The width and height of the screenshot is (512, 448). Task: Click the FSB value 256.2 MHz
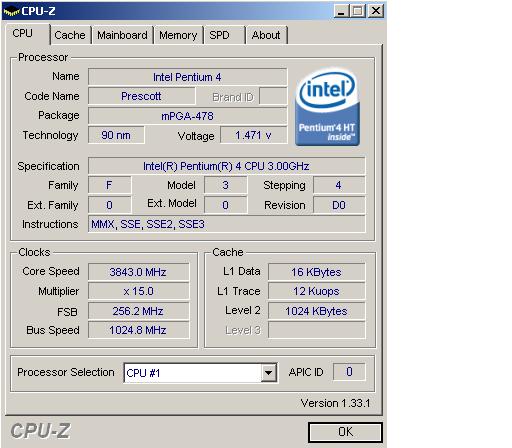pos(138,311)
